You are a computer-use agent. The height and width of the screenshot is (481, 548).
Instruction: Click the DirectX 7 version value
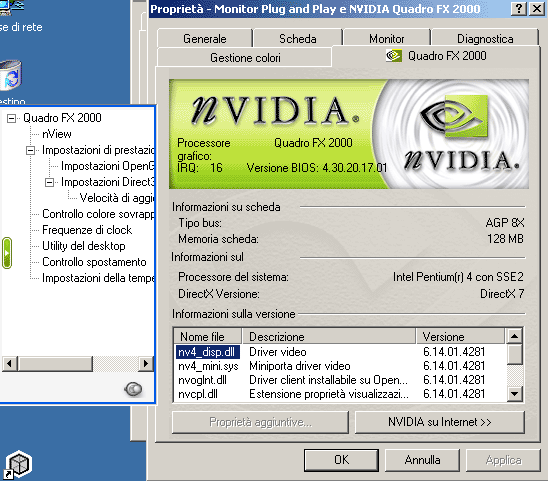coord(502,294)
